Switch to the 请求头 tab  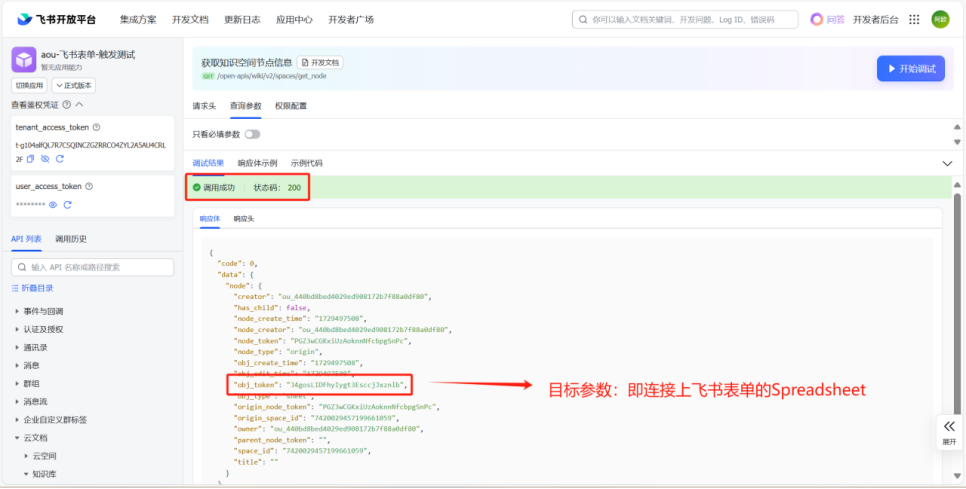tap(204, 105)
